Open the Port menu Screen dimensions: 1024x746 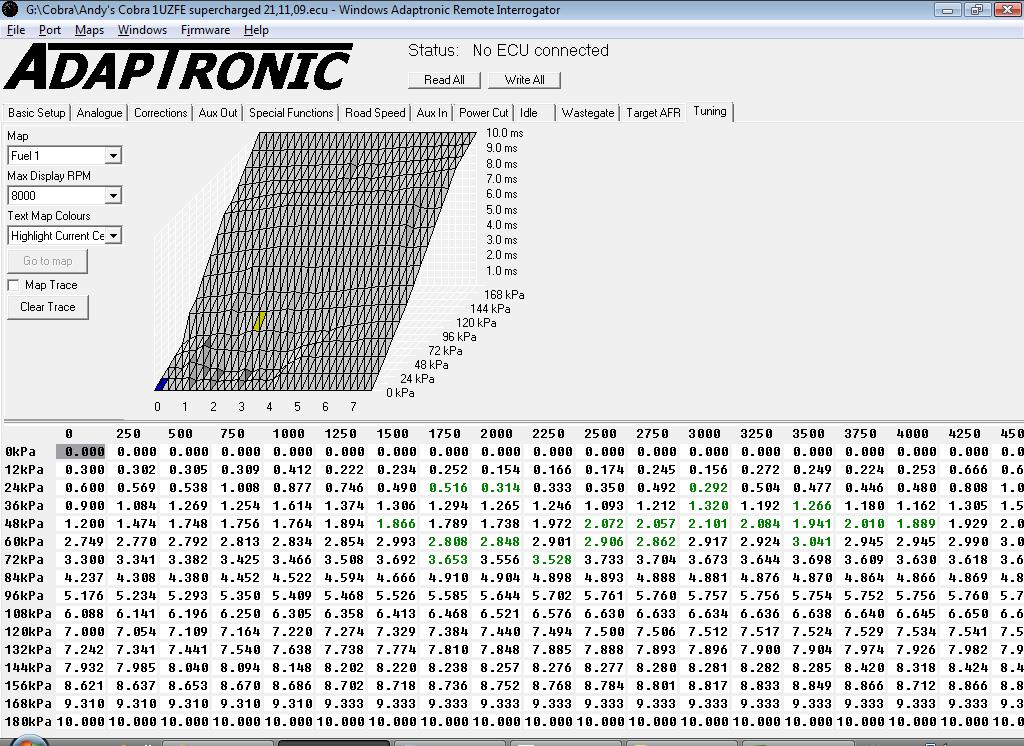(x=50, y=30)
